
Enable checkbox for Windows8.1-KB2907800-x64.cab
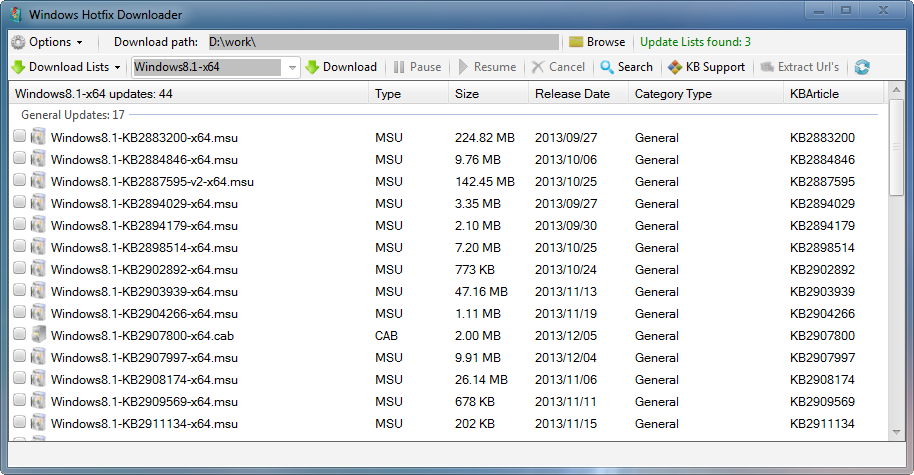coord(19,333)
